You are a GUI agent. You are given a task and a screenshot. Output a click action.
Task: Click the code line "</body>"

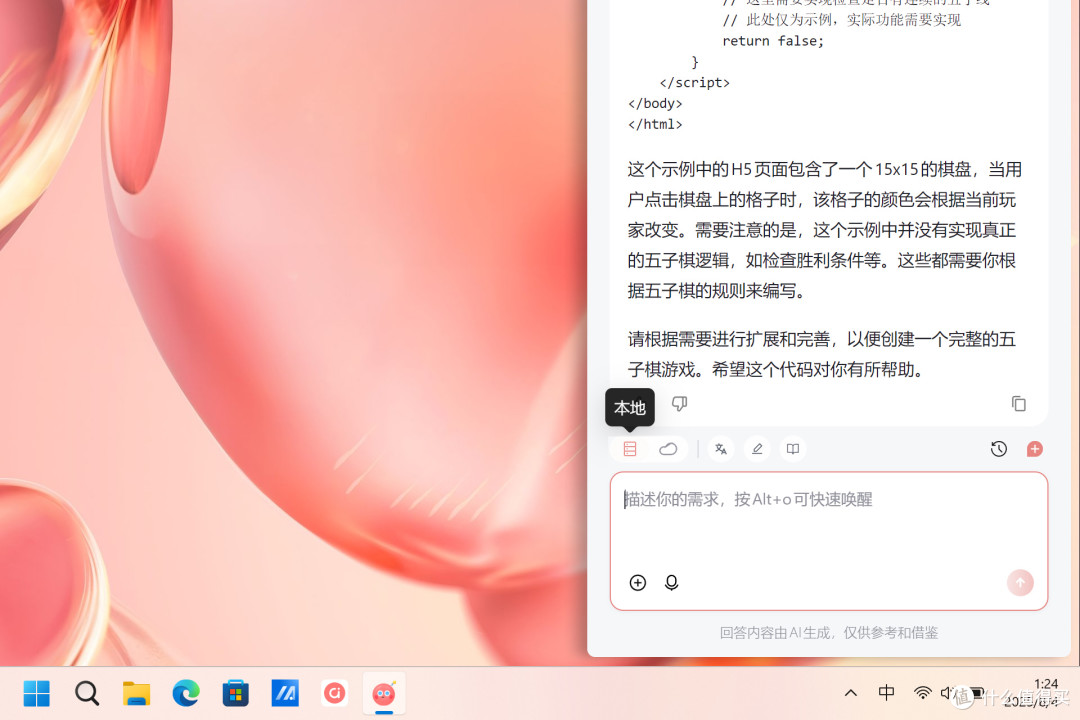tap(655, 103)
